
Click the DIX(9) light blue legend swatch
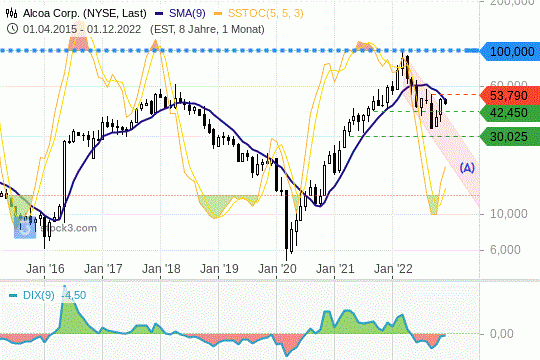point(13,296)
